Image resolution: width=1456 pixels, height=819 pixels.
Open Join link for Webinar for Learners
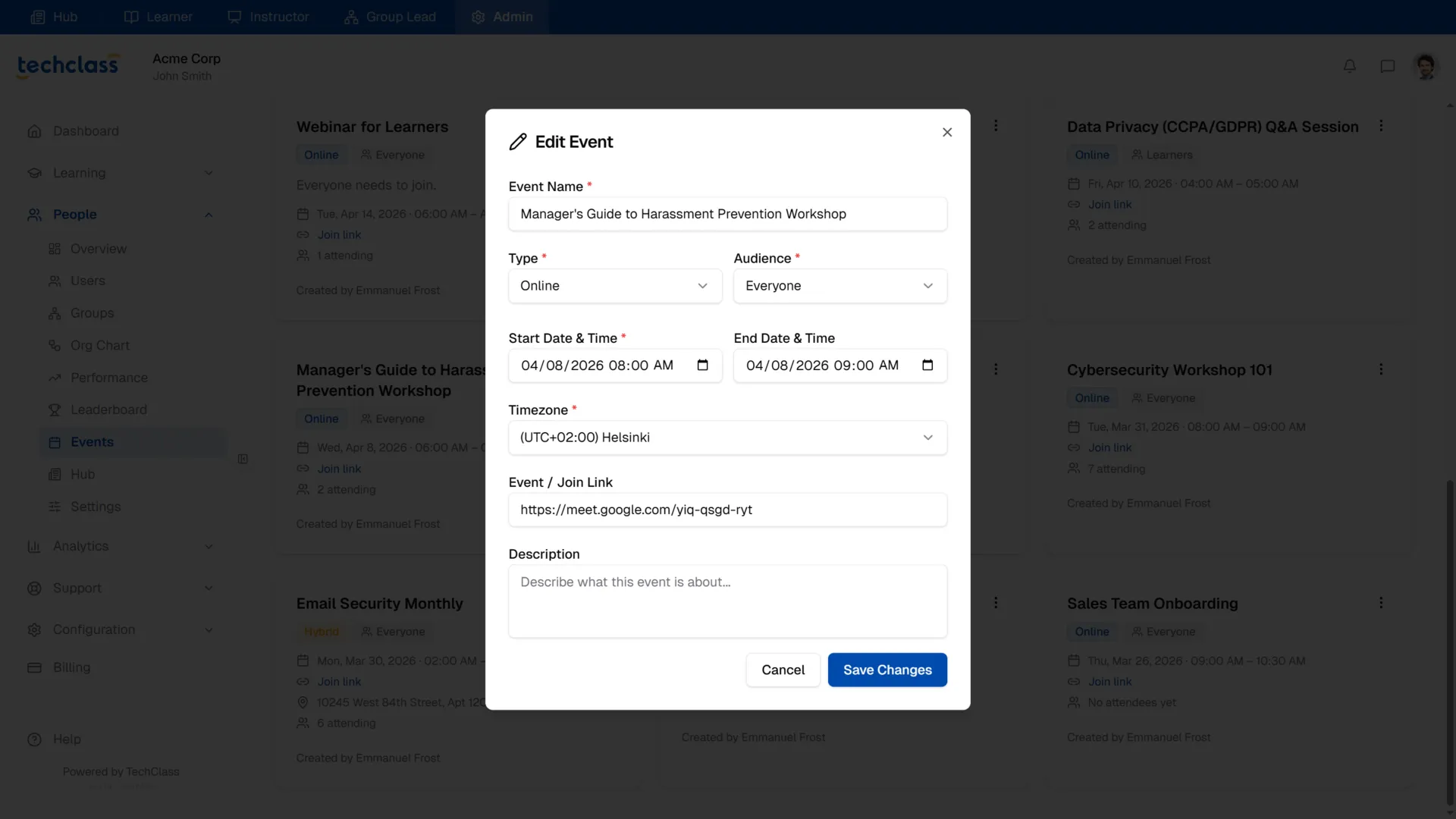click(x=339, y=235)
